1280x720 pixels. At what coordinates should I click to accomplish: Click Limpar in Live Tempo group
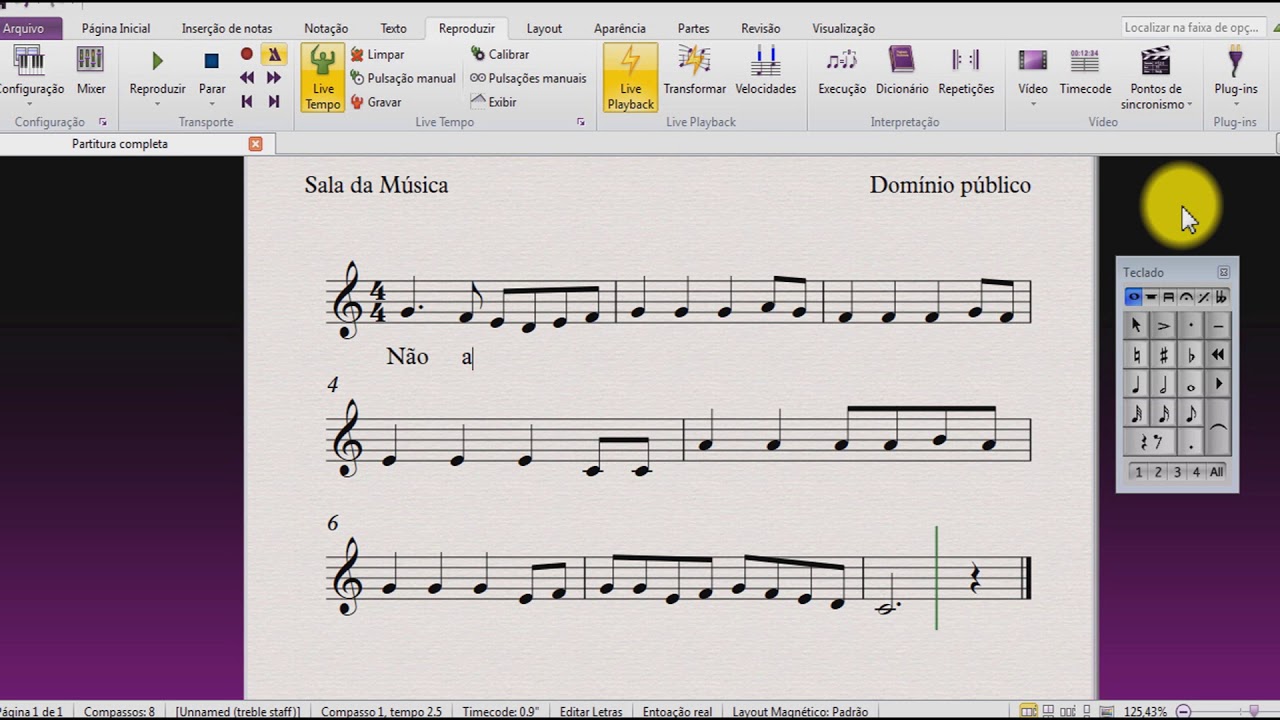point(377,54)
